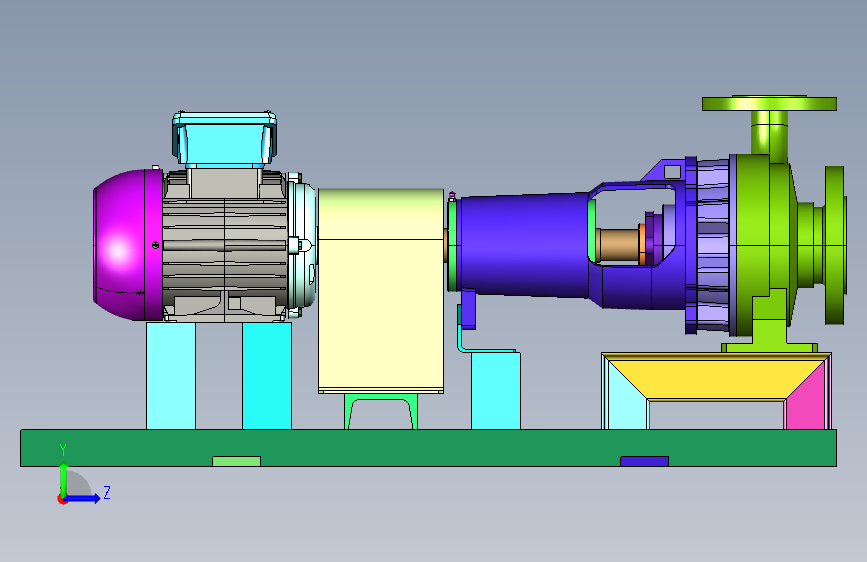
Task: Pick the gray finned motor housing
Action: [225, 243]
